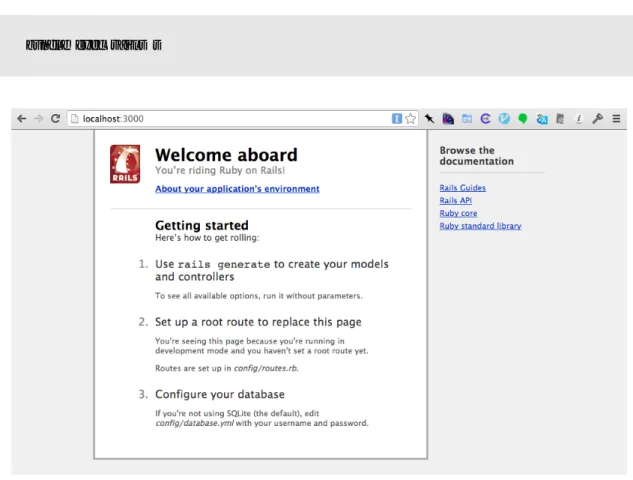Open the italic i info extension
633x480 pixels.
(x=579, y=119)
